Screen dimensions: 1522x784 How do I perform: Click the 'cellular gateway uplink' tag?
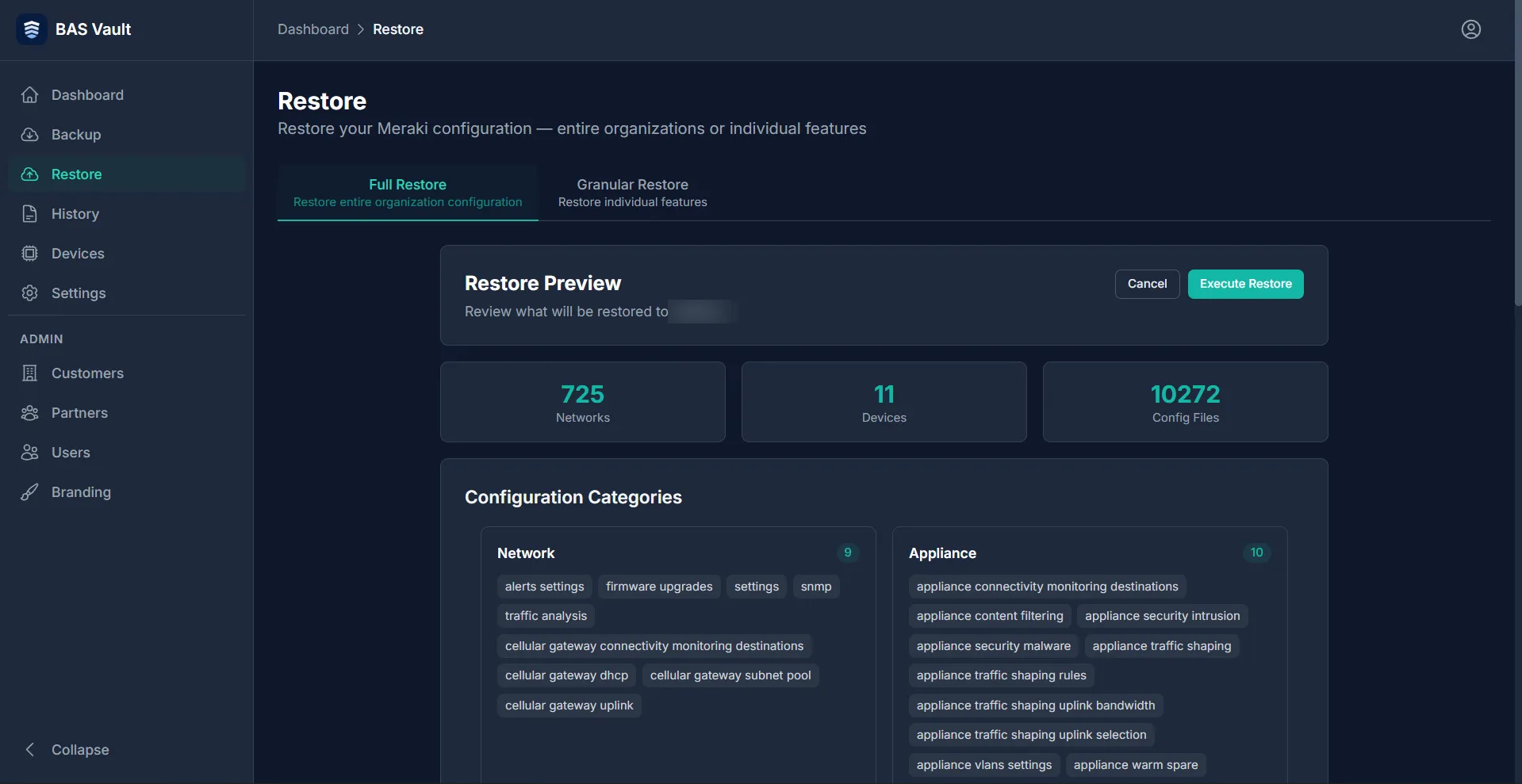click(x=569, y=706)
